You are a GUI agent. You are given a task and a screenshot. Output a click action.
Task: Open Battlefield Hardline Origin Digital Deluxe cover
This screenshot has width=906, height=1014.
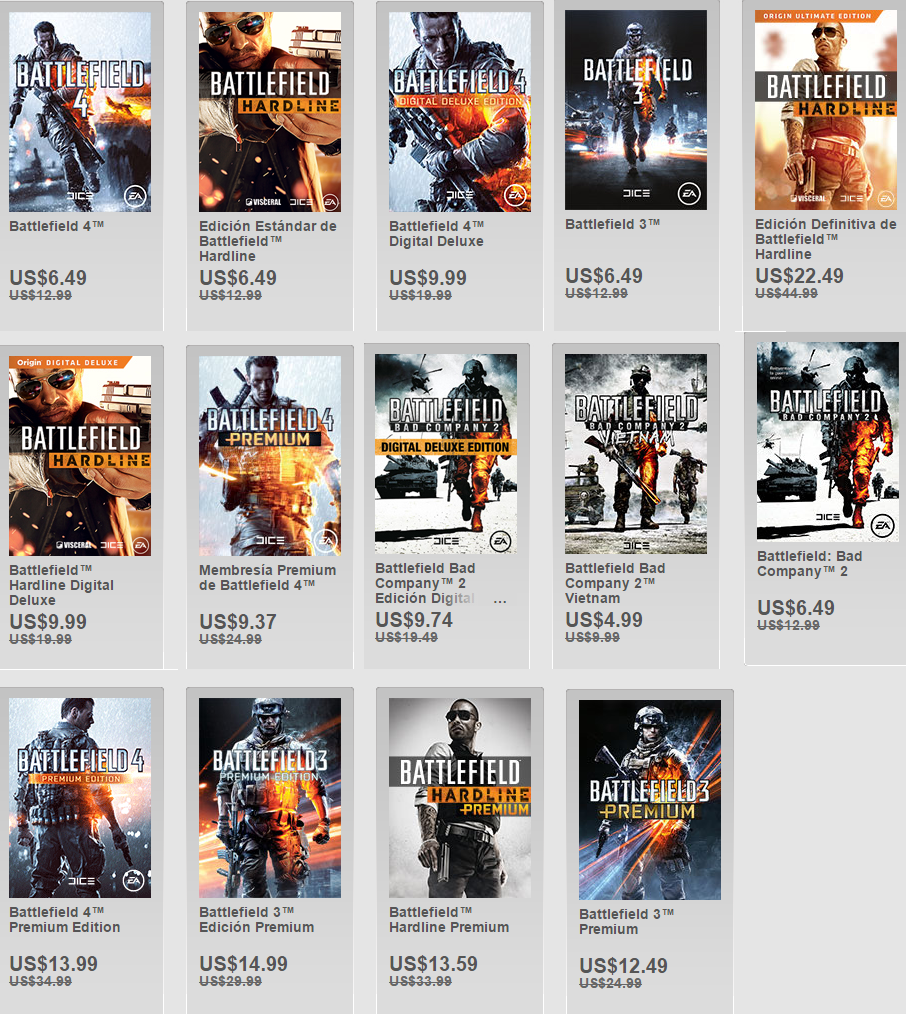[80, 456]
